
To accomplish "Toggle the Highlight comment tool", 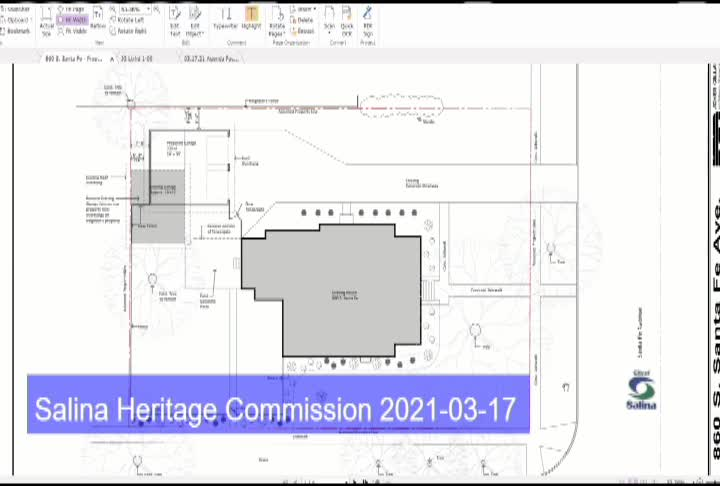I will click(x=251, y=18).
